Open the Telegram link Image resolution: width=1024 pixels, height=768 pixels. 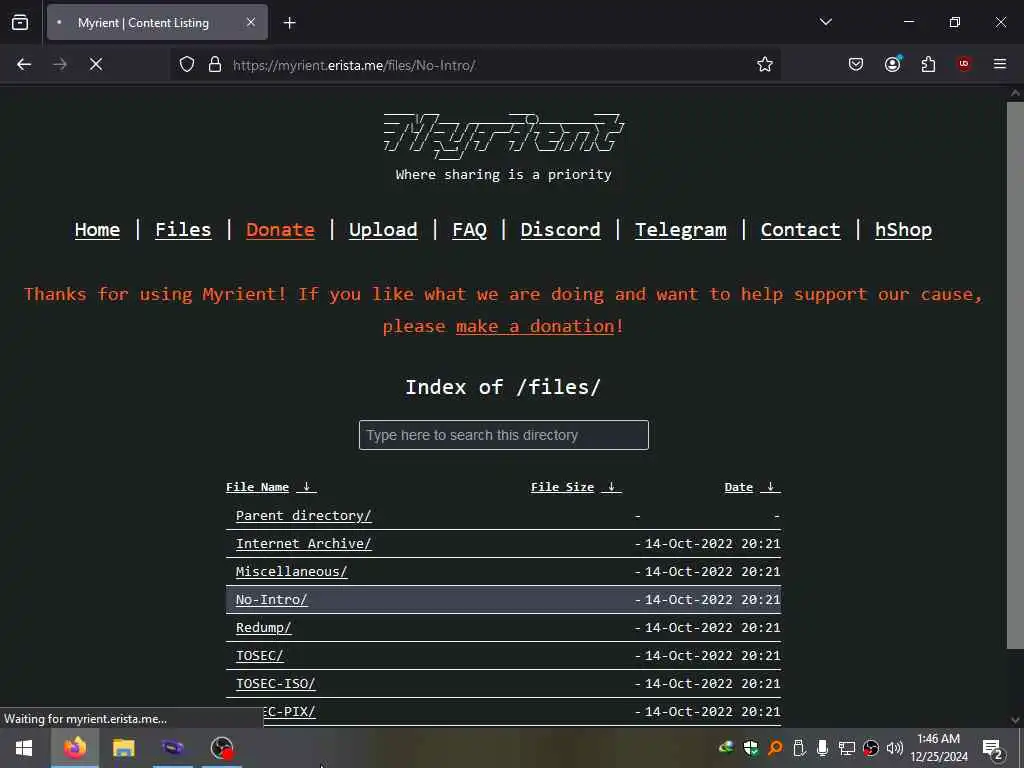tap(680, 230)
